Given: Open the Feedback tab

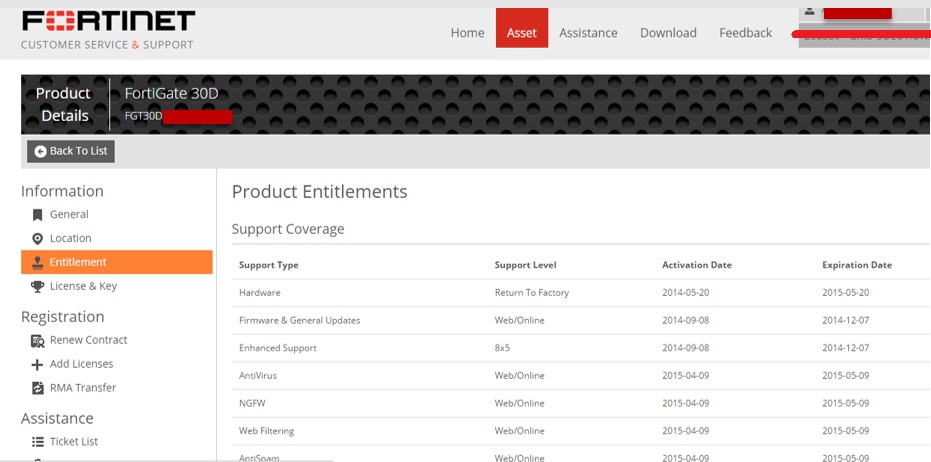Looking at the screenshot, I should pos(746,33).
